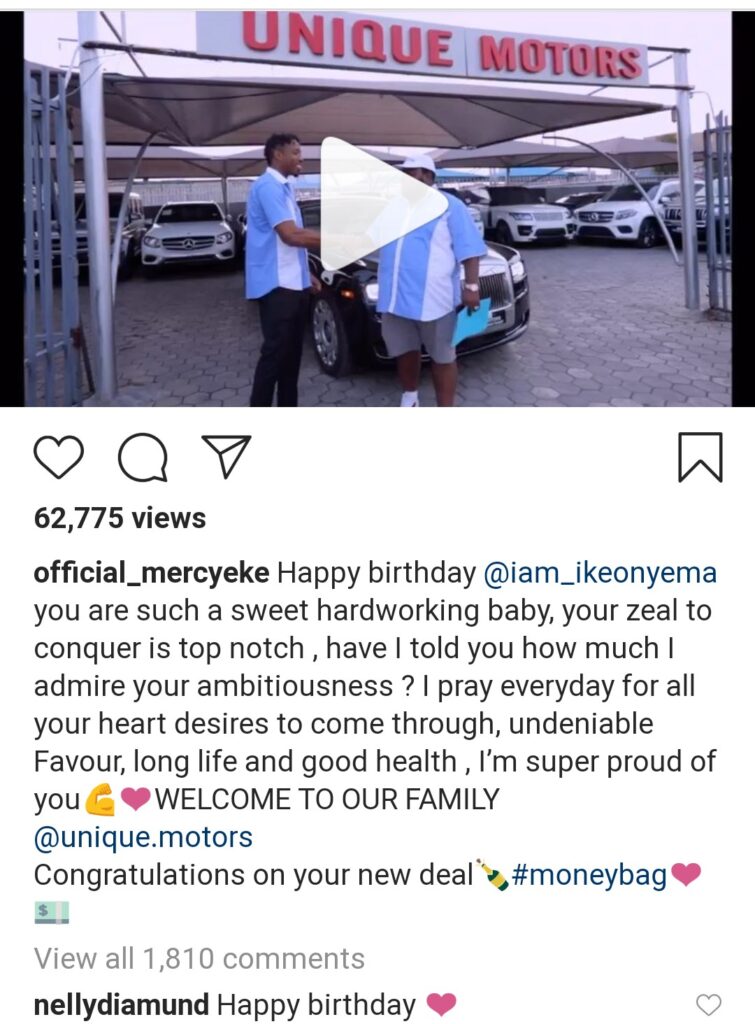The height and width of the screenshot is (1024, 755).
Task: Open @iam_ikeonyema mention
Action: [600, 573]
